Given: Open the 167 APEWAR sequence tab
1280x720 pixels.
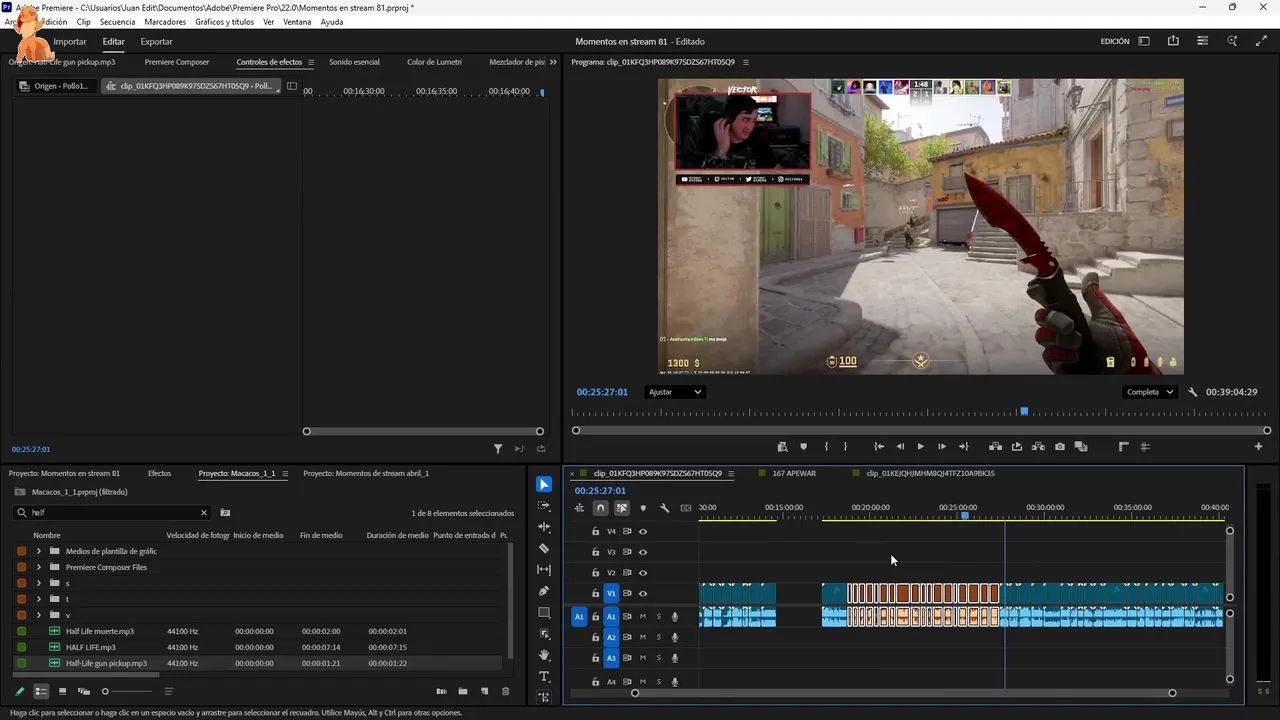Looking at the screenshot, I should [x=794, y=473].
